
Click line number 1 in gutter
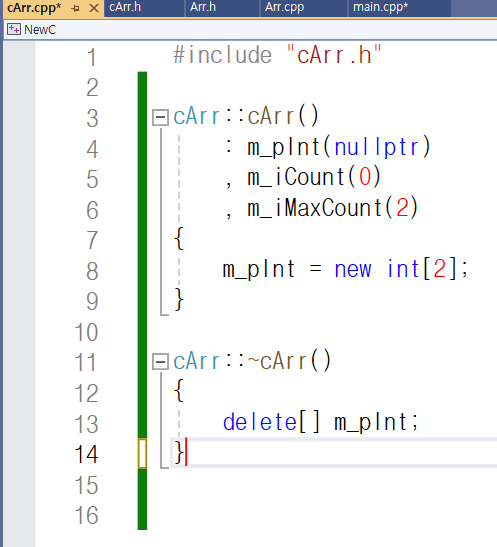click(x=91, y=57)
